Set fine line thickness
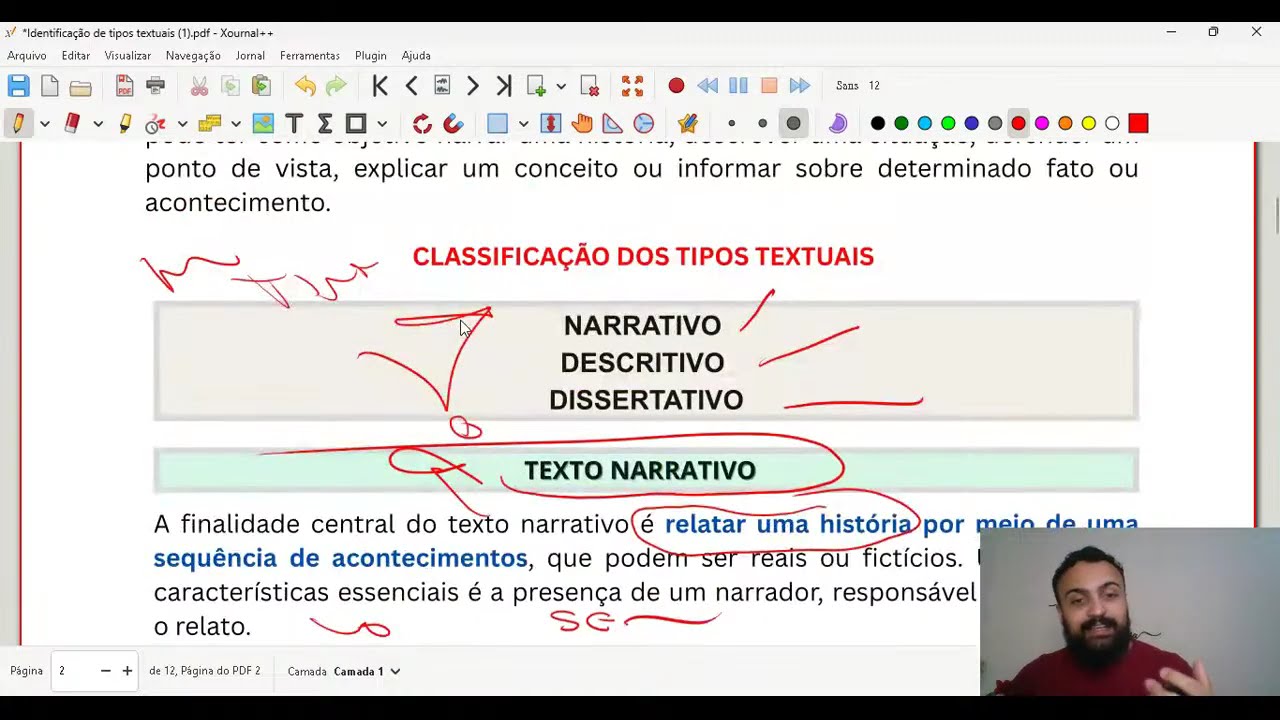Image resolution: width=1280 pixels, height=720 pixels. [x=731, y=124]
